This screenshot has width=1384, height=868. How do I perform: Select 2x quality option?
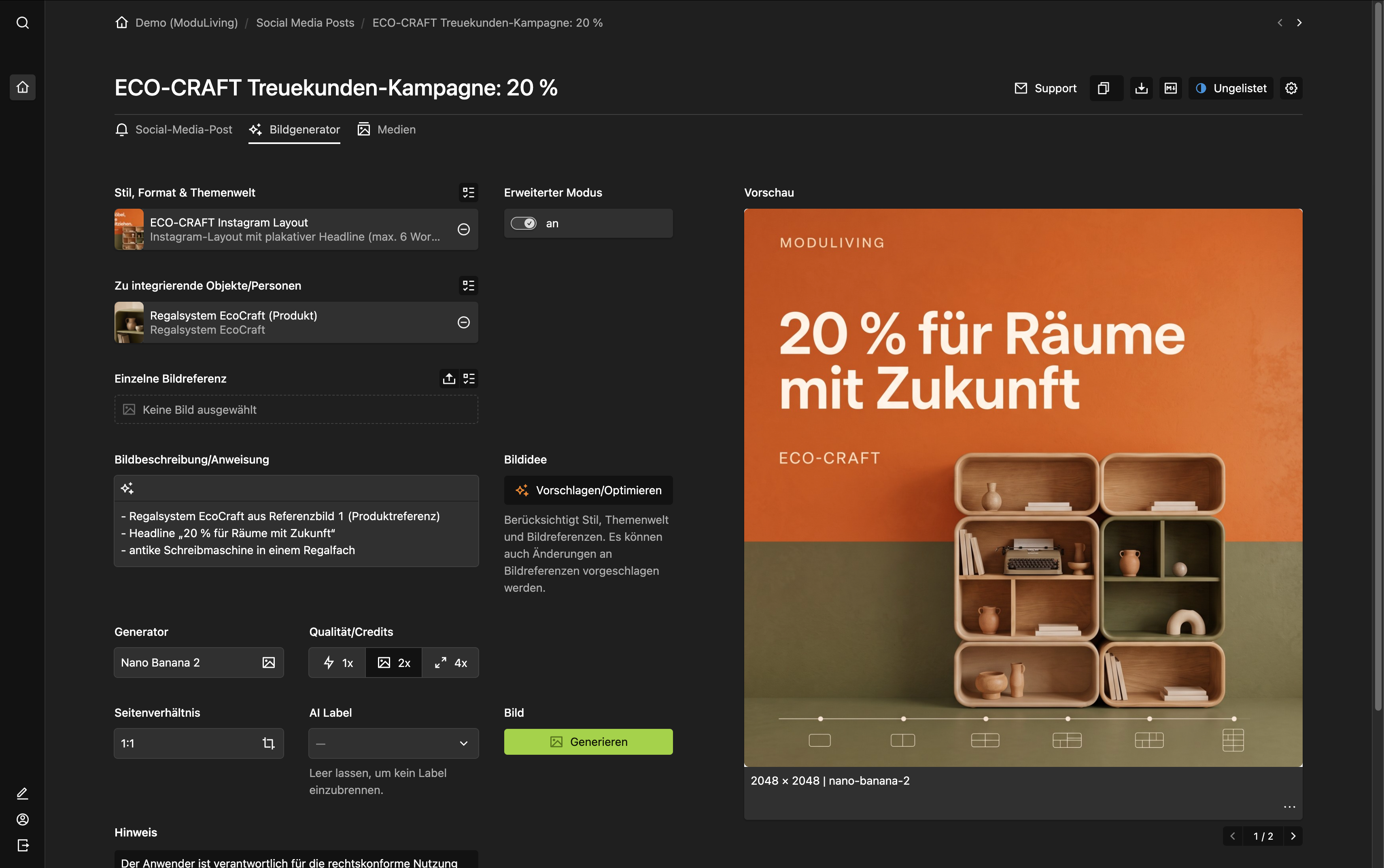[394, 663]
